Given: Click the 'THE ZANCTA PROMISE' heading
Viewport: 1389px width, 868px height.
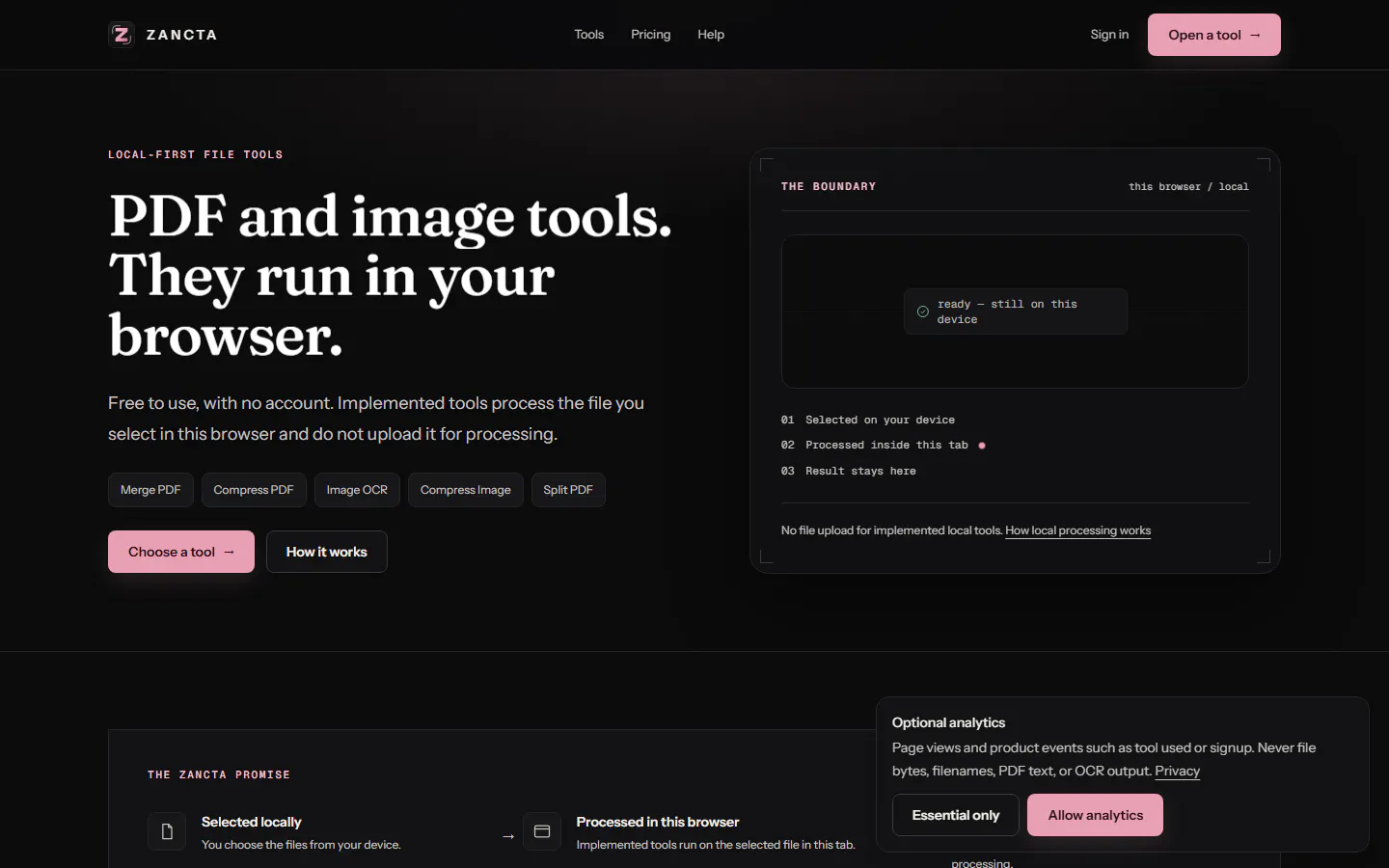Looking at the screenshot, I should (x=219, y=774).
